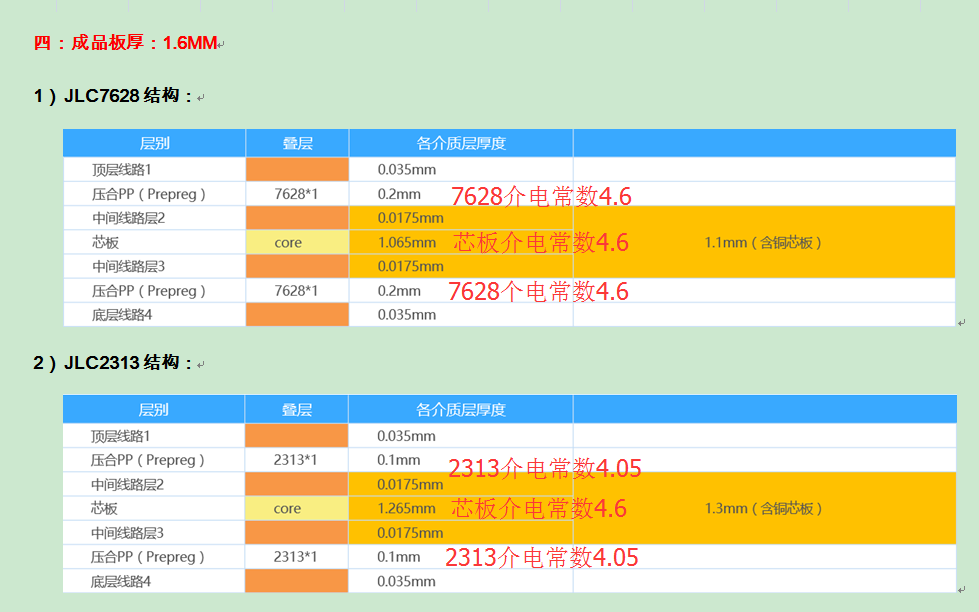Click 中间线路层2 in the JLC7628 table
979x612 pixels.
tap(128, 218)
